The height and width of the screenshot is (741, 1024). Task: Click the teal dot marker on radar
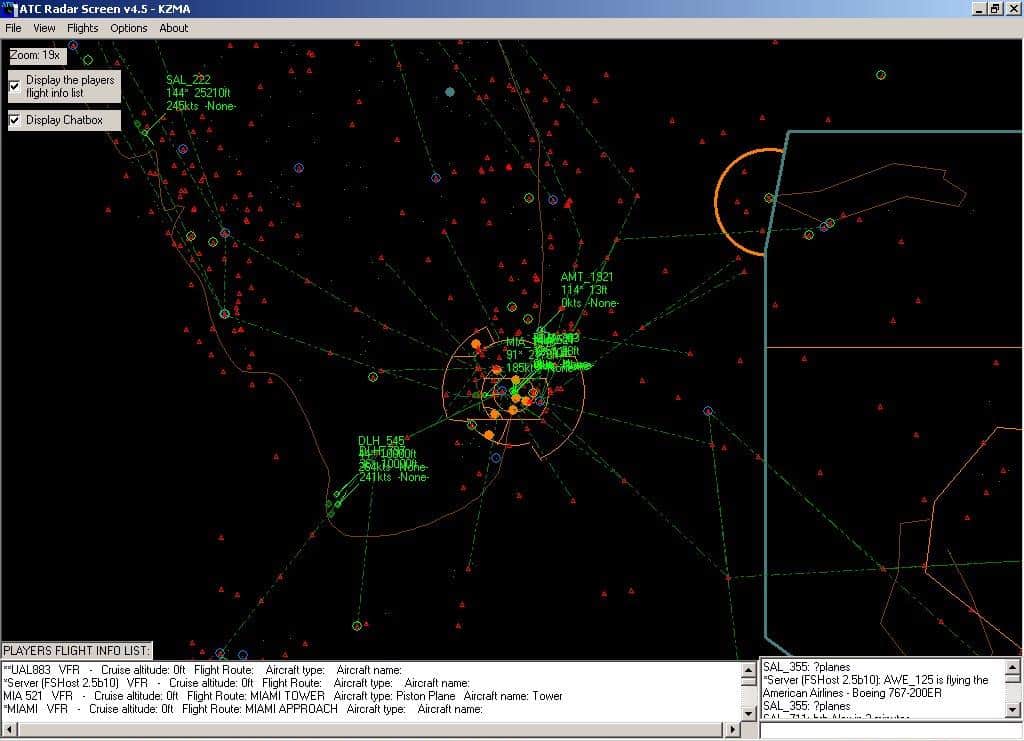coord(450,92)
